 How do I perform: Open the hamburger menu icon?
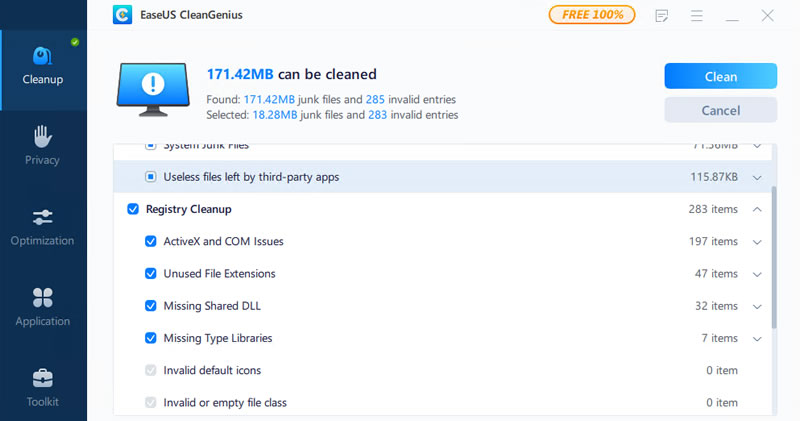[696, 16]
